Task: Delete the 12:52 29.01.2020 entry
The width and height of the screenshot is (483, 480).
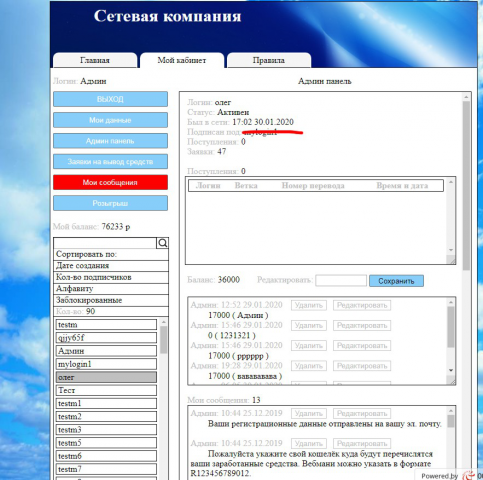Action: (309, 305)
